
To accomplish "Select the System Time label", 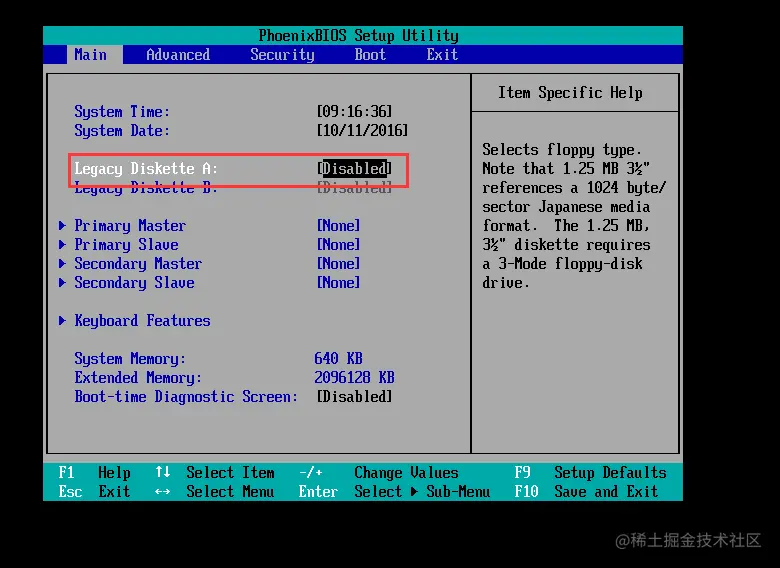I will 122,112.
